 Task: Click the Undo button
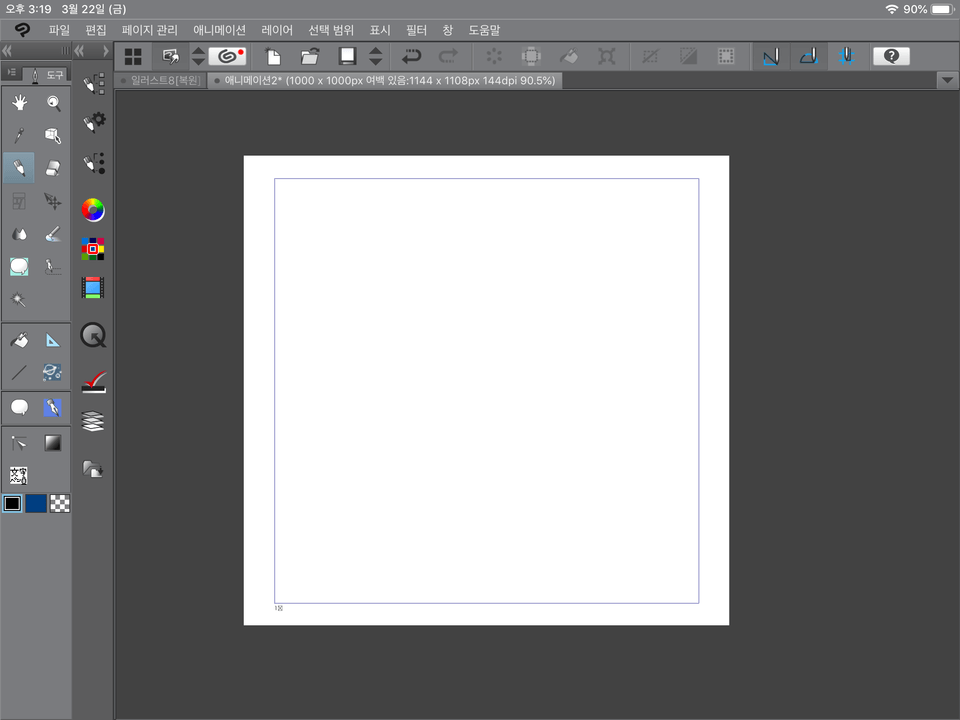[411, 57]
